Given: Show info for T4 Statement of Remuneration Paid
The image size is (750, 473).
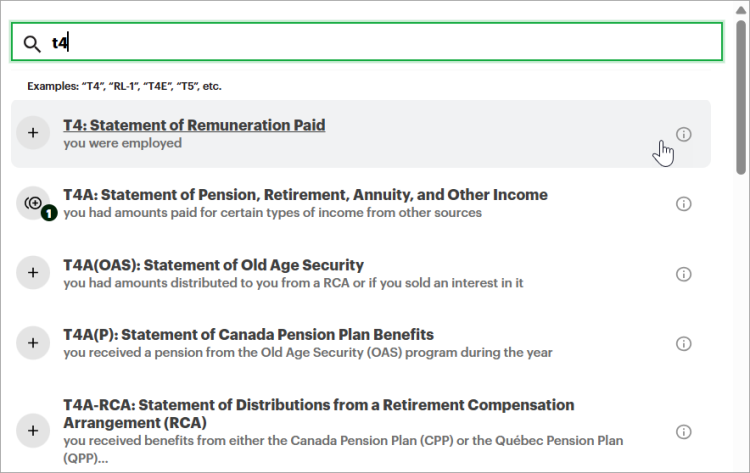Looking at the screenshot, I should 684,134.
